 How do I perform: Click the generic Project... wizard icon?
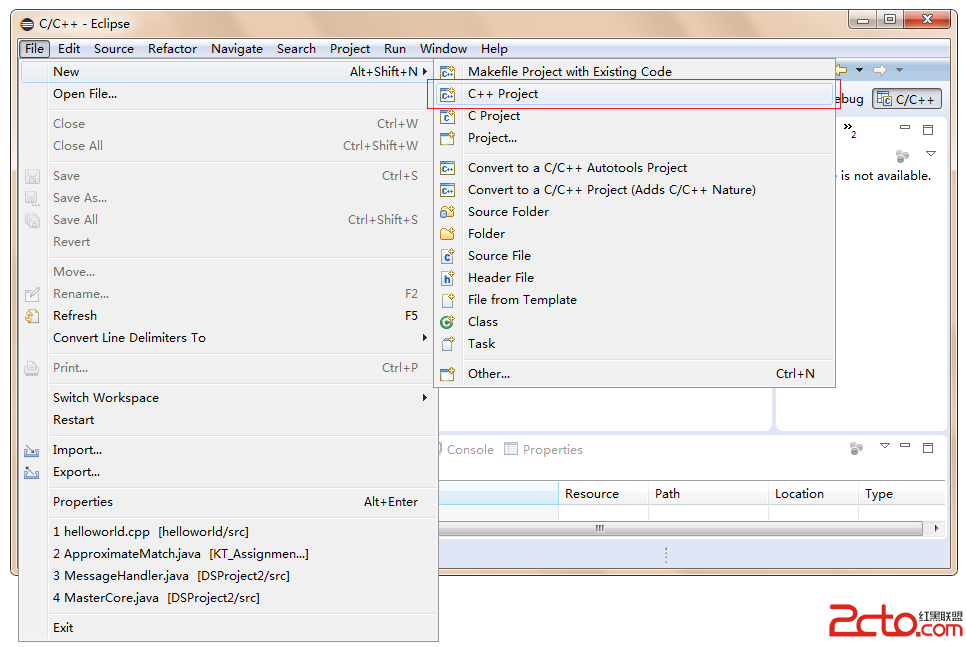[x=448, y=138]
